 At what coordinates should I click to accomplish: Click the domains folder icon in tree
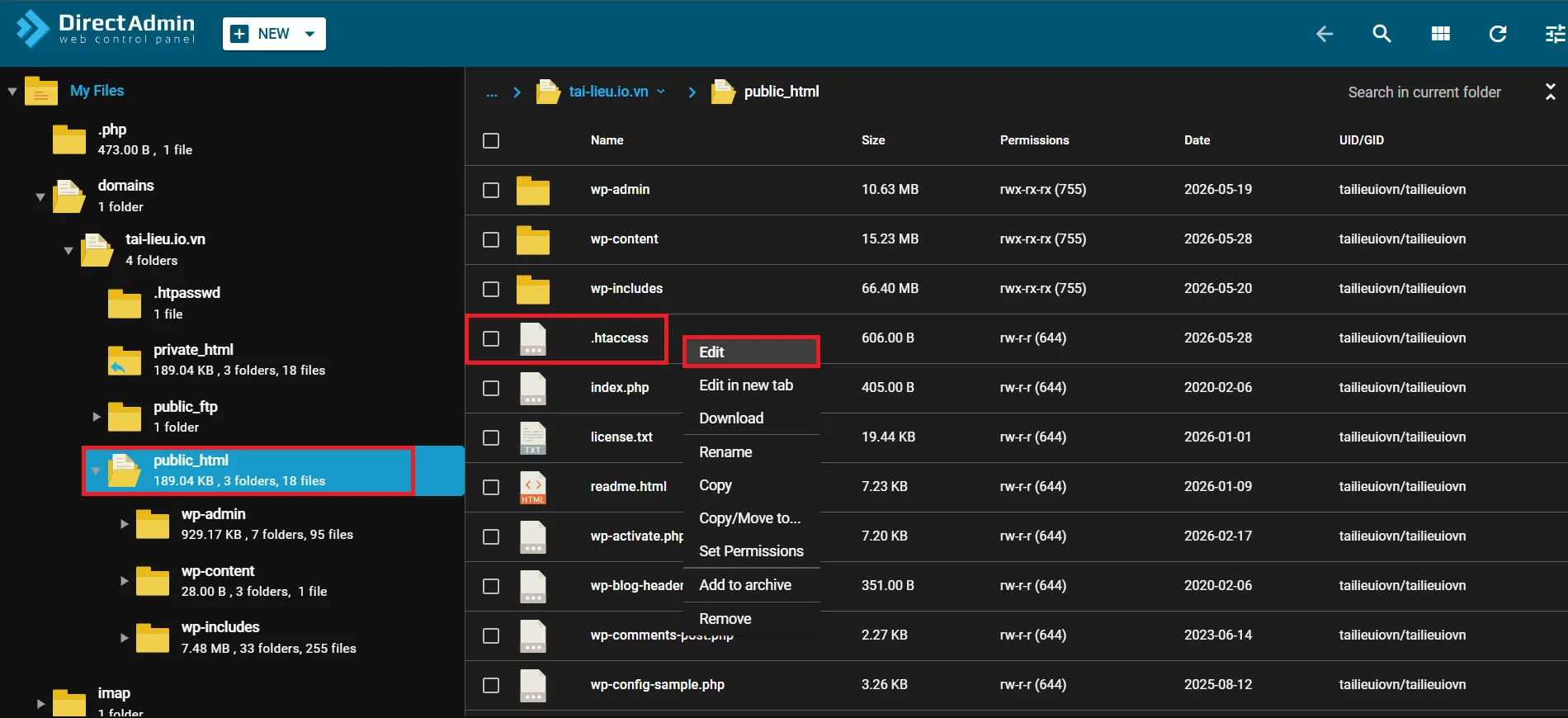[69, 196]
